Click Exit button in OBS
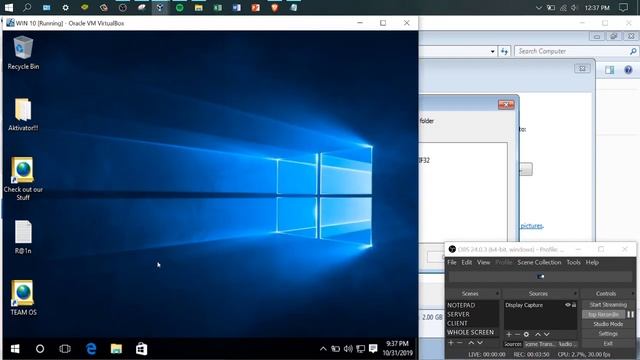640x360 pixels. (608, 344)
